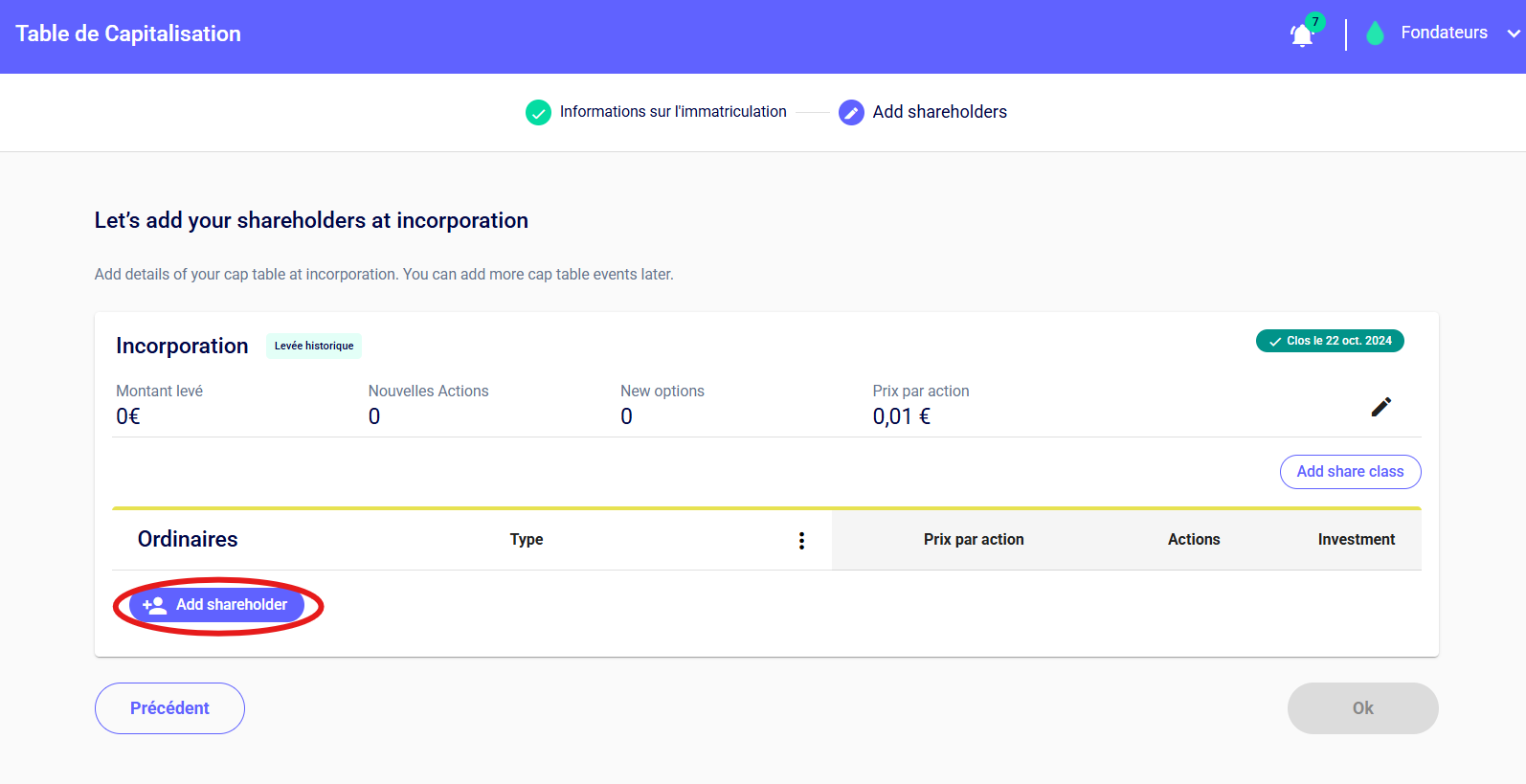Click the person-plus icon in Add shareholder
This screenshot has width=1526, height=784.
pos(154,605)
